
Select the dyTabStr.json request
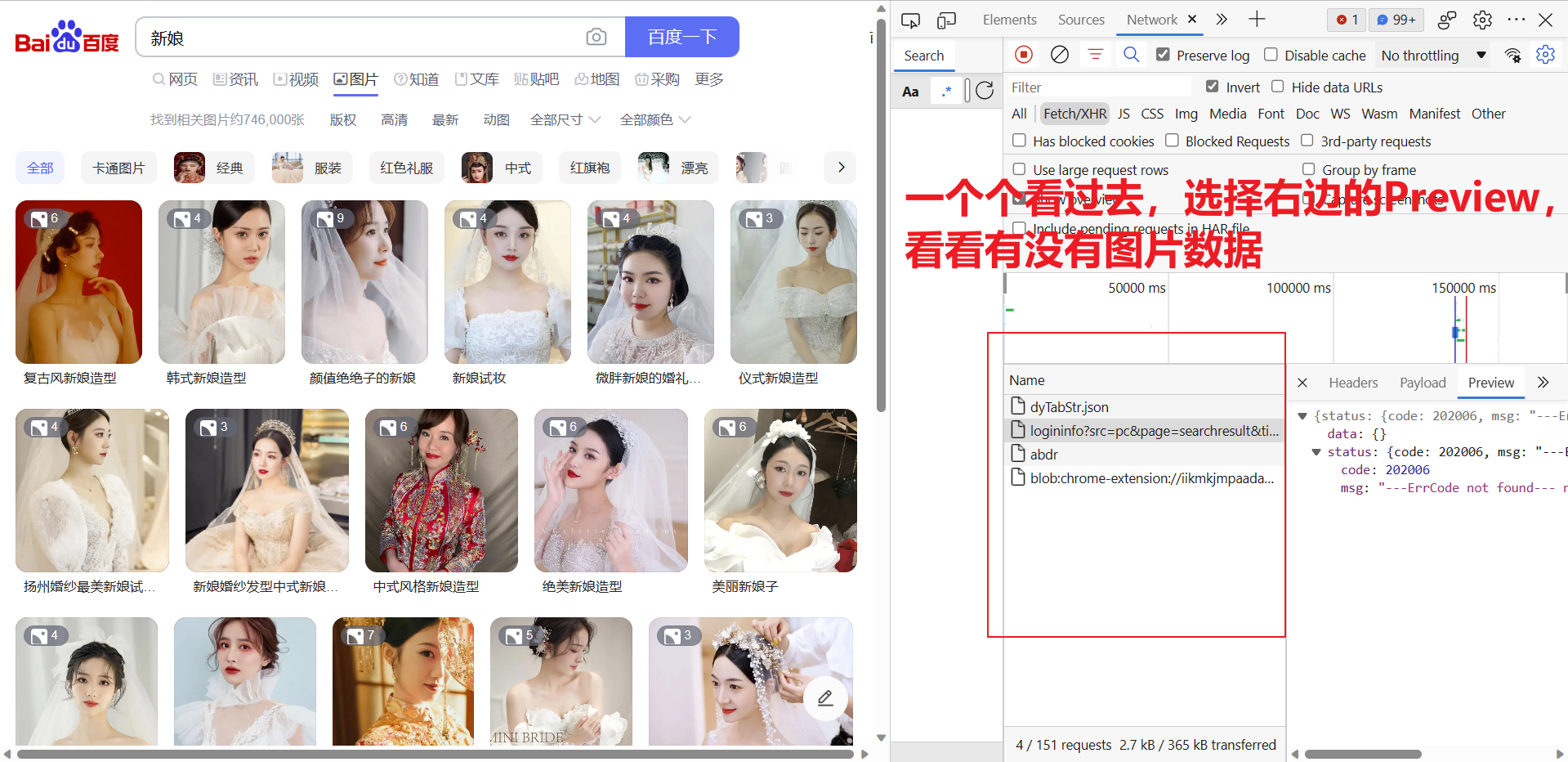(x=1144, y=406)
